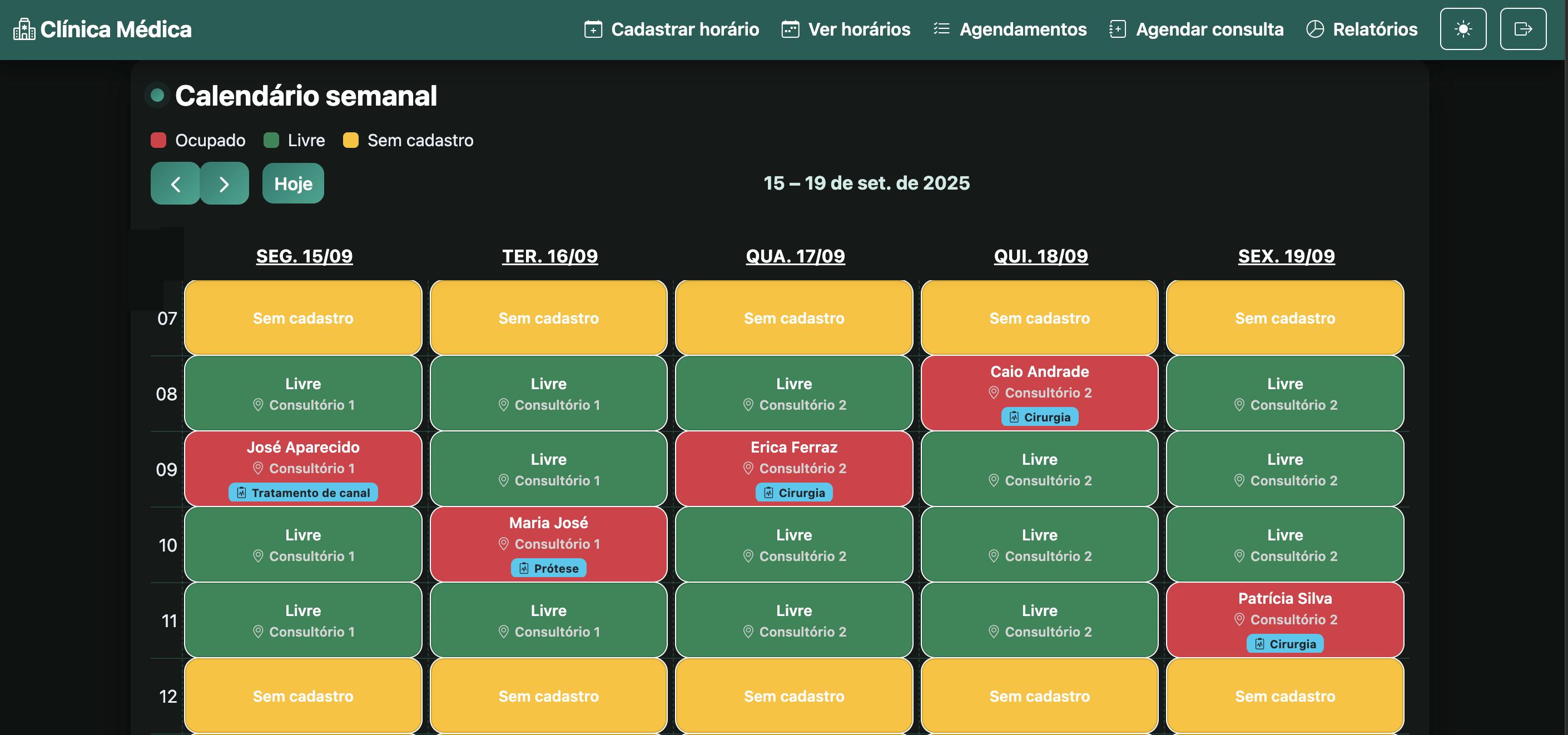Select Agendamentos in the navigation bar
1568x735 pixels.
(1023, 28)
